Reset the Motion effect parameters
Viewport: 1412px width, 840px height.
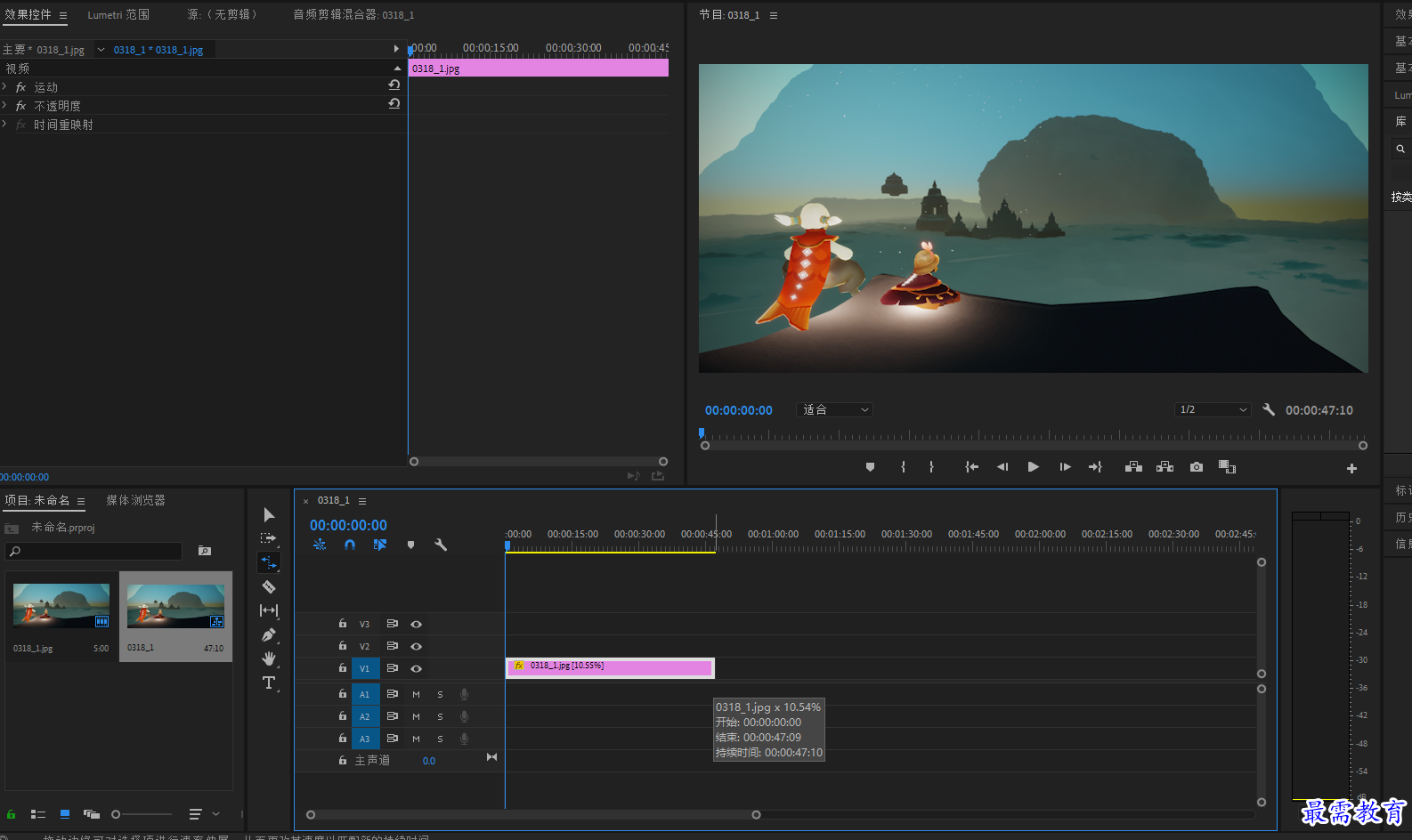394,85
